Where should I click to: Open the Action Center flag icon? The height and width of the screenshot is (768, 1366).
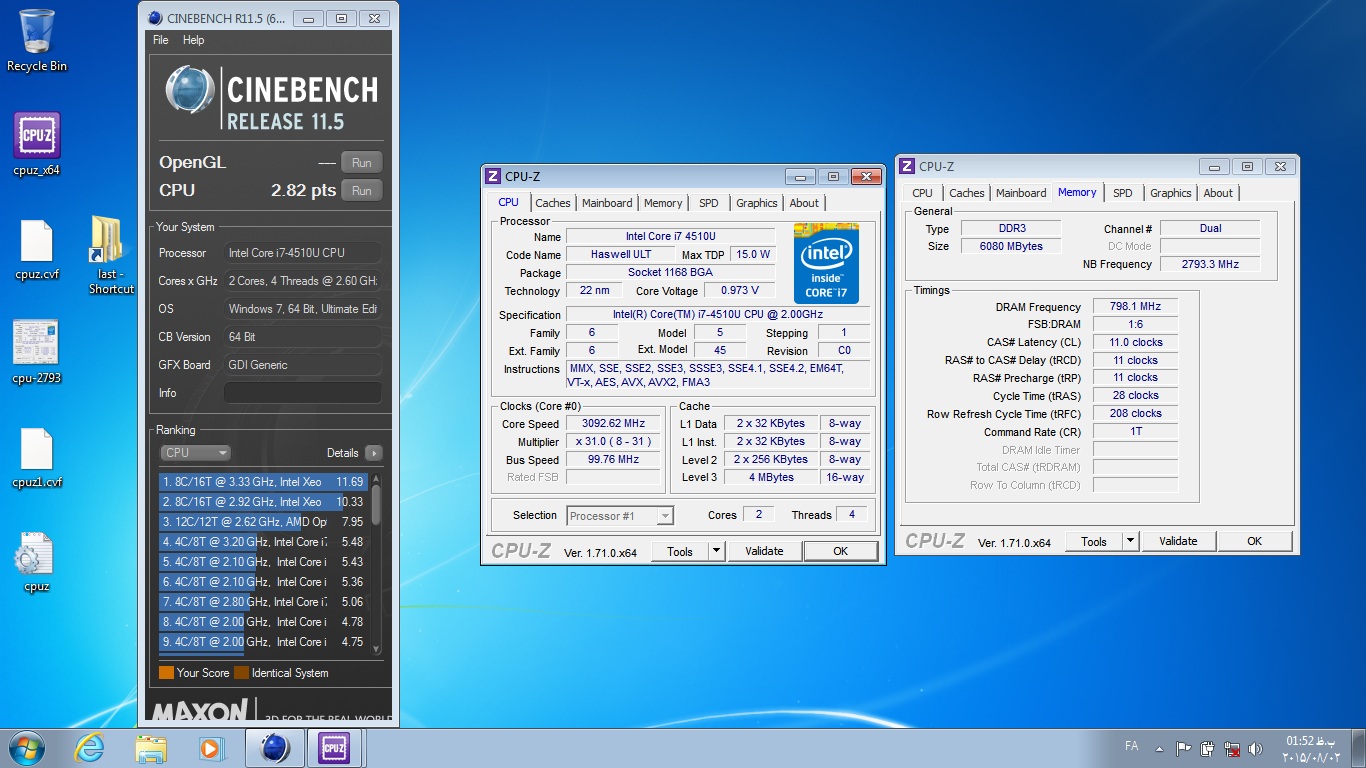pos(1183,748)
